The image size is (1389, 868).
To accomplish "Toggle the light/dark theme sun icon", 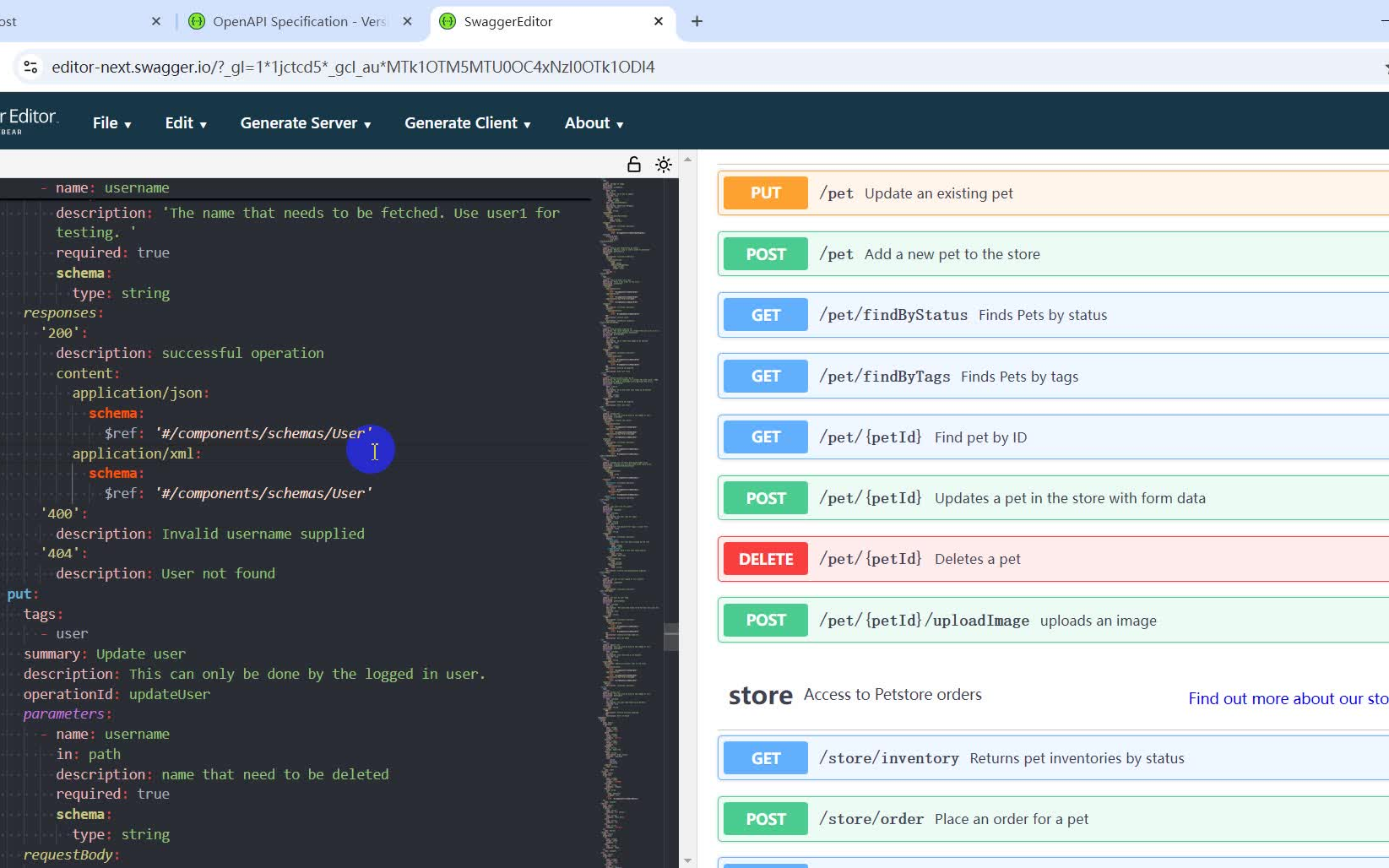I will click(664, 165).
